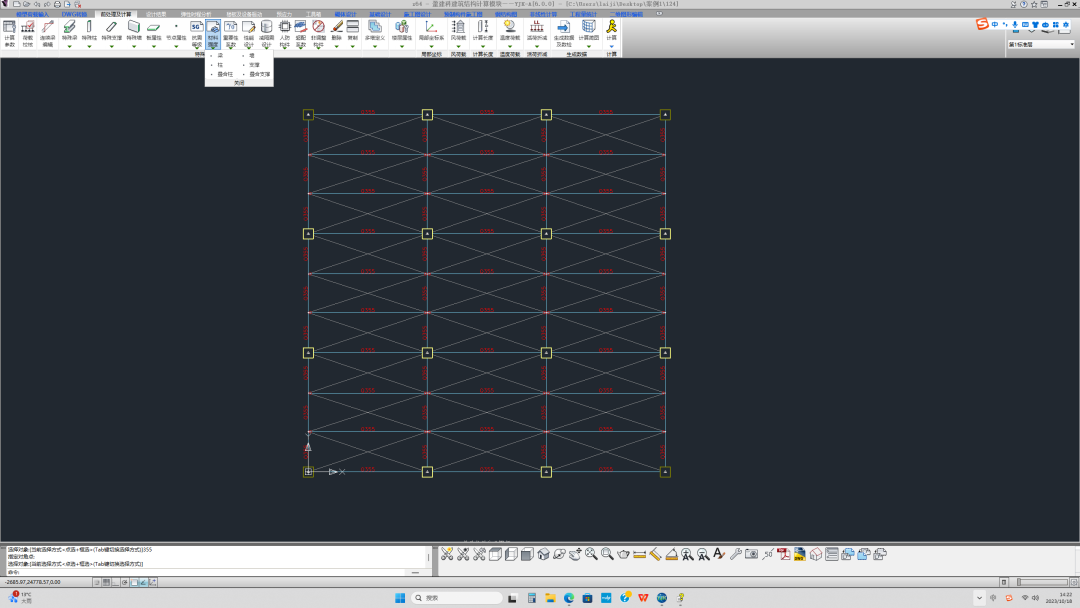Open File Explorer from the taskbar

pos(550,598)
